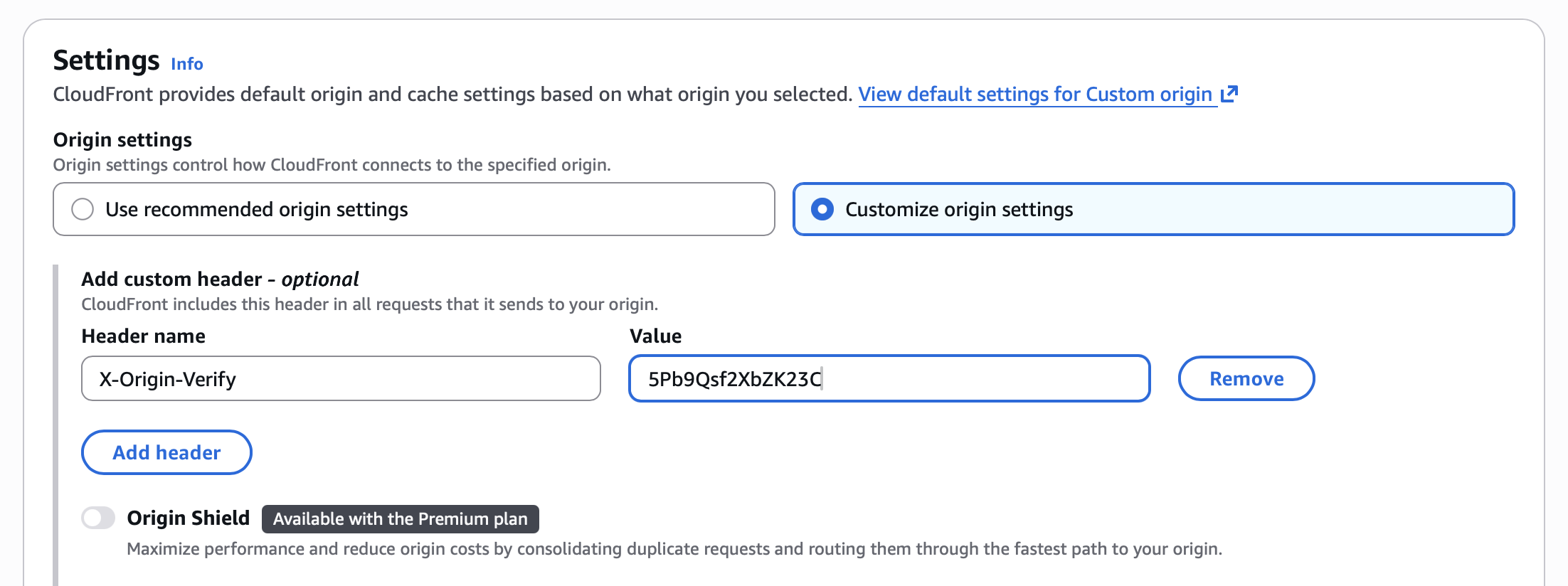Click the Value field label
The height and width of the screenshot is (586, 1568).
pyautogui.click(x=655, y=336)
